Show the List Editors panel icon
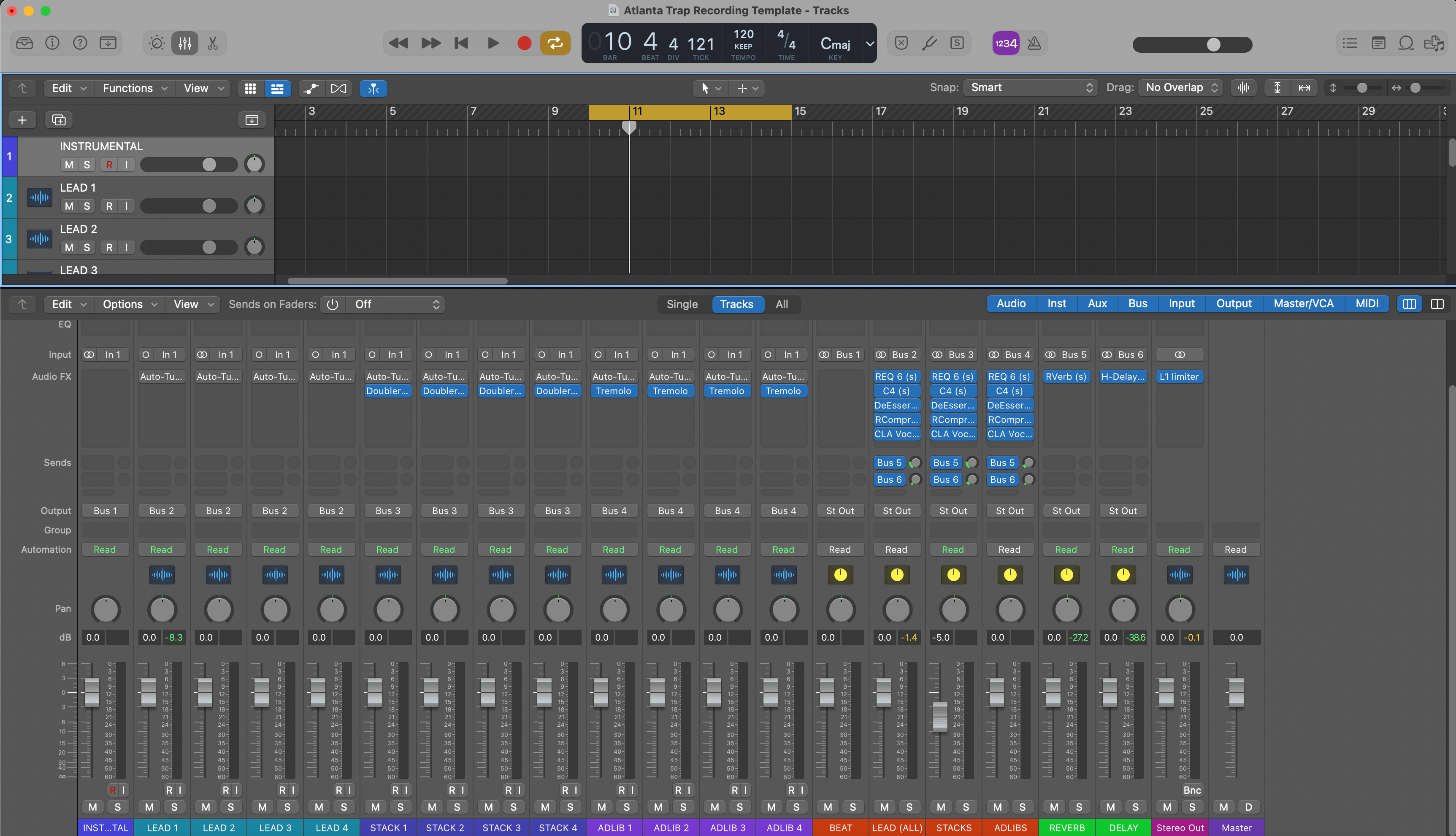1456x836 pixels. pyautogui.click(x=1349, y=43)
